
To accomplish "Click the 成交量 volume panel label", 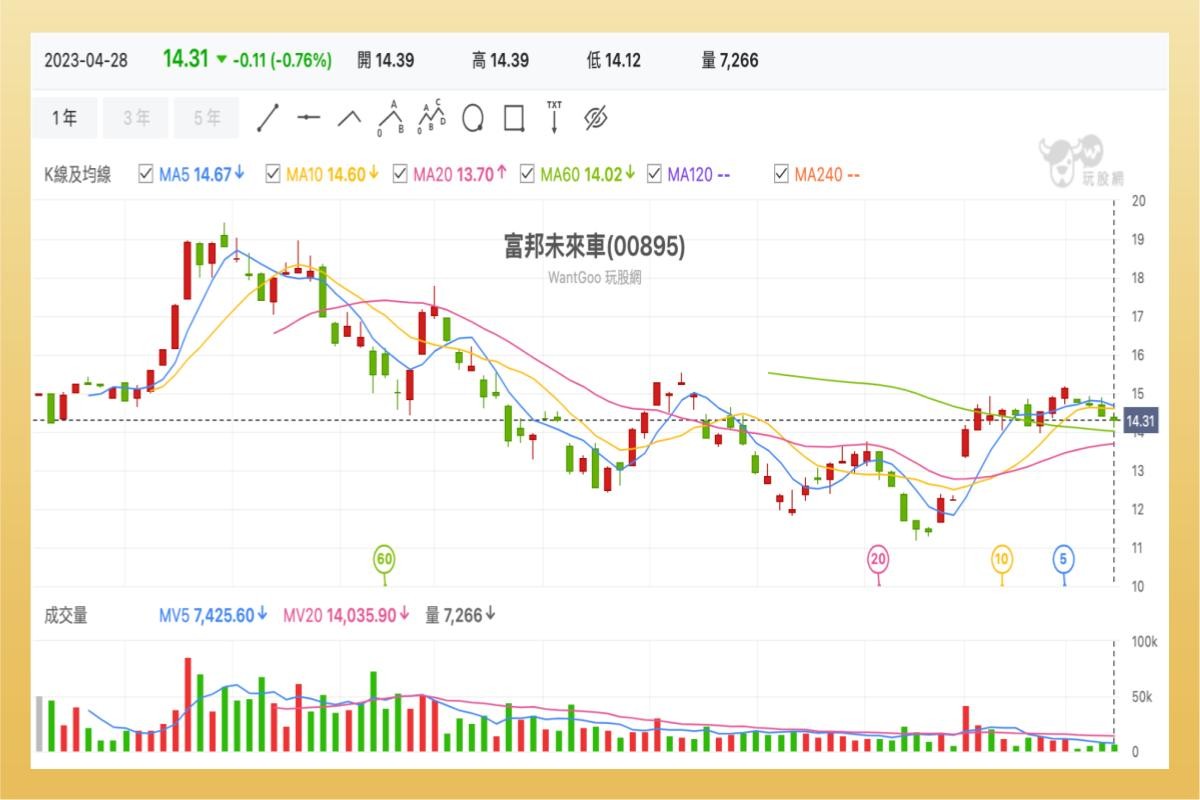I will (x=66, y=615).
